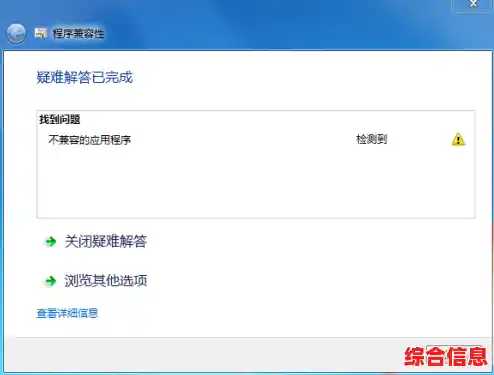Choose 浏览其他选项 option
The width and height of the screenshot is (494, 375).
(x=106, y=281)
